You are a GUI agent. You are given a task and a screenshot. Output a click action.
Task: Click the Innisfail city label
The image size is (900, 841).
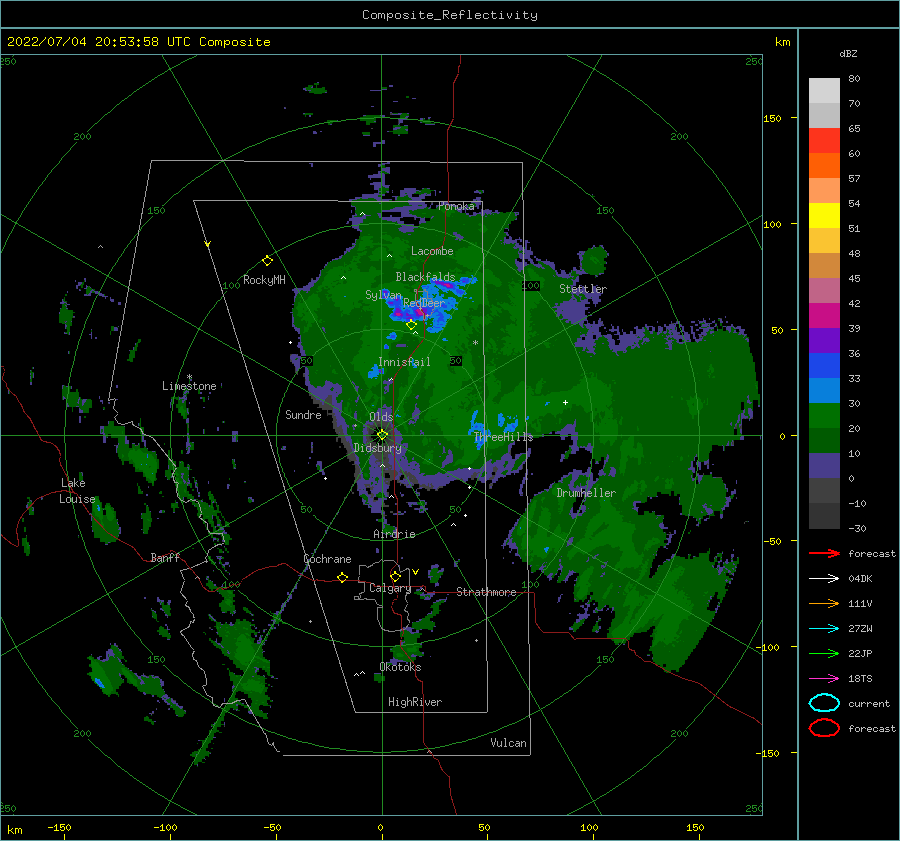404,362
